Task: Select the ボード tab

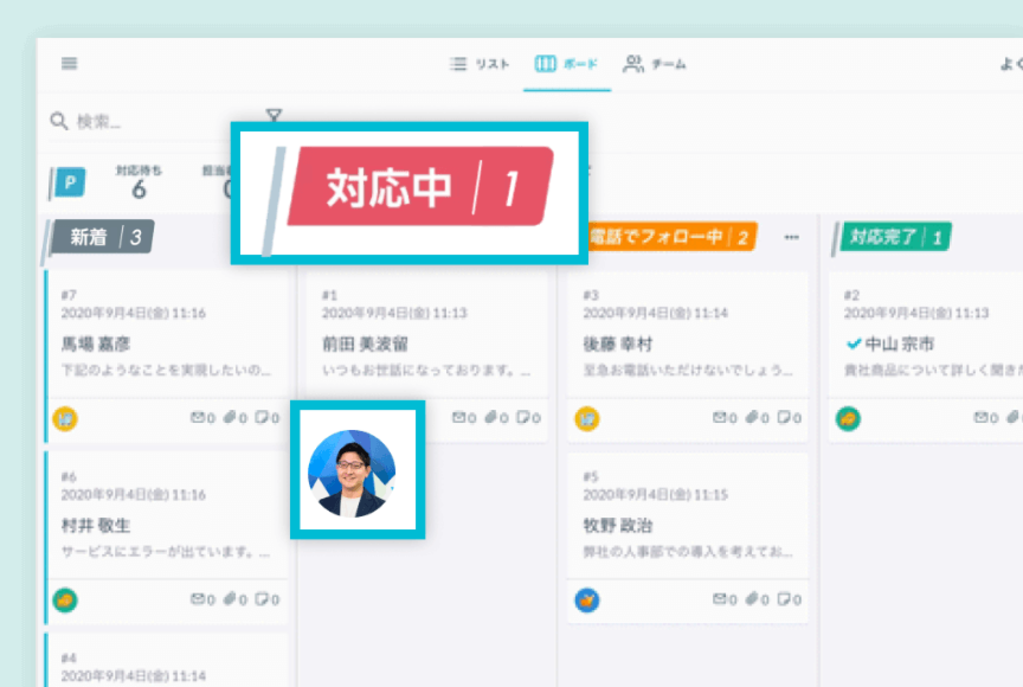Action: [567, 64]
